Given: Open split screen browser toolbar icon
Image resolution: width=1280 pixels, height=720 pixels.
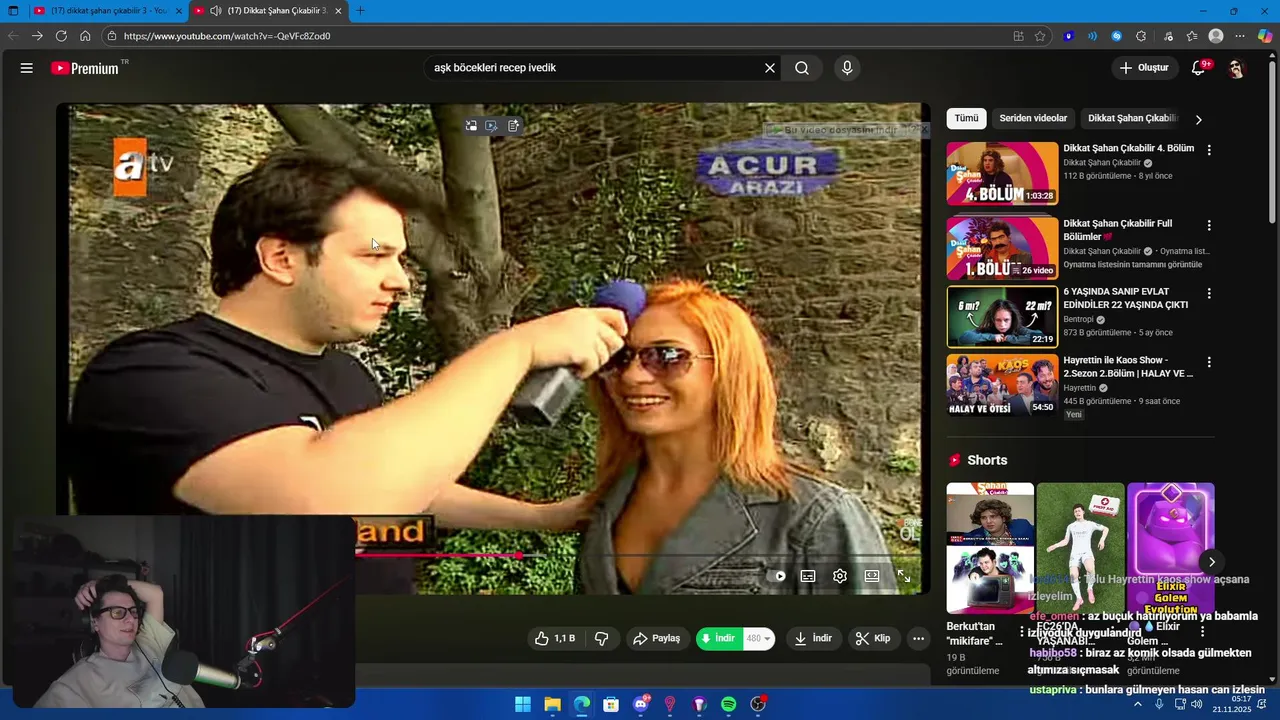Looking at the screenshot, I should pos(1018,36).
